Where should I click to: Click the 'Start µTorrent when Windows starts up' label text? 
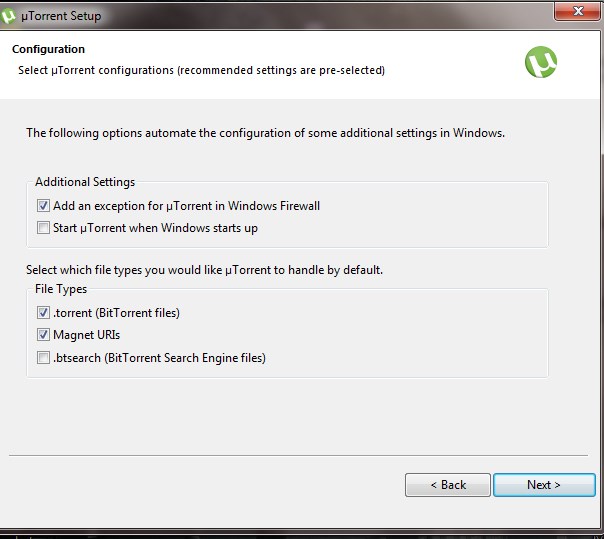[x=155, y=228]
